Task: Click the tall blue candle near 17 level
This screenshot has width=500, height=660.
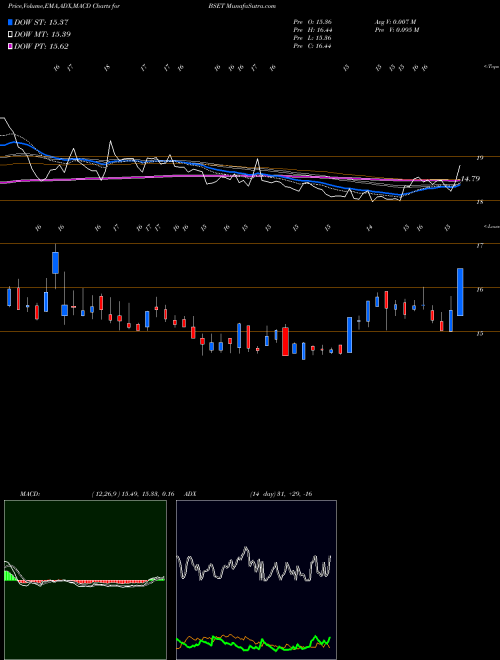Action: 56,263
